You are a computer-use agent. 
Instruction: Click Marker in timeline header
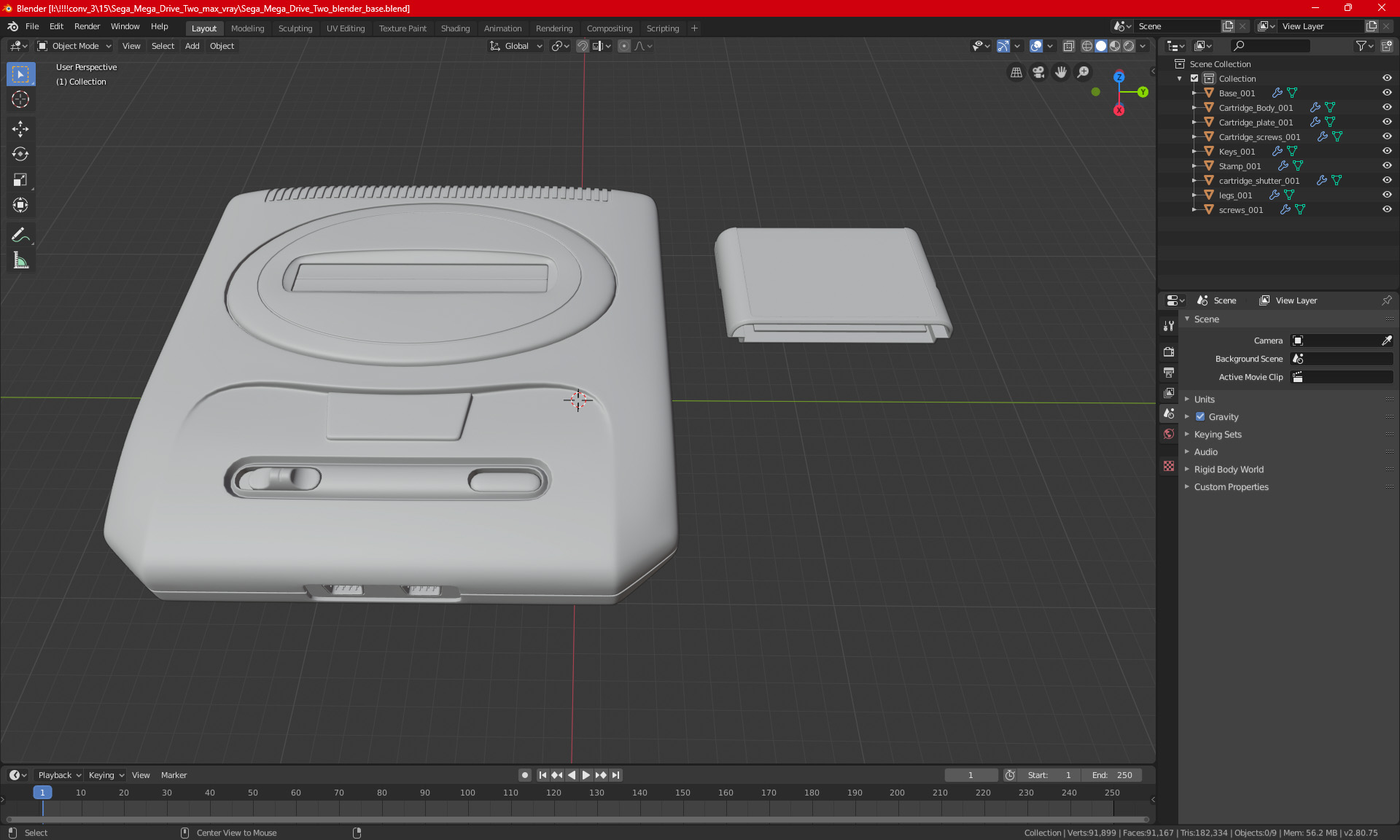pos(174,775)
